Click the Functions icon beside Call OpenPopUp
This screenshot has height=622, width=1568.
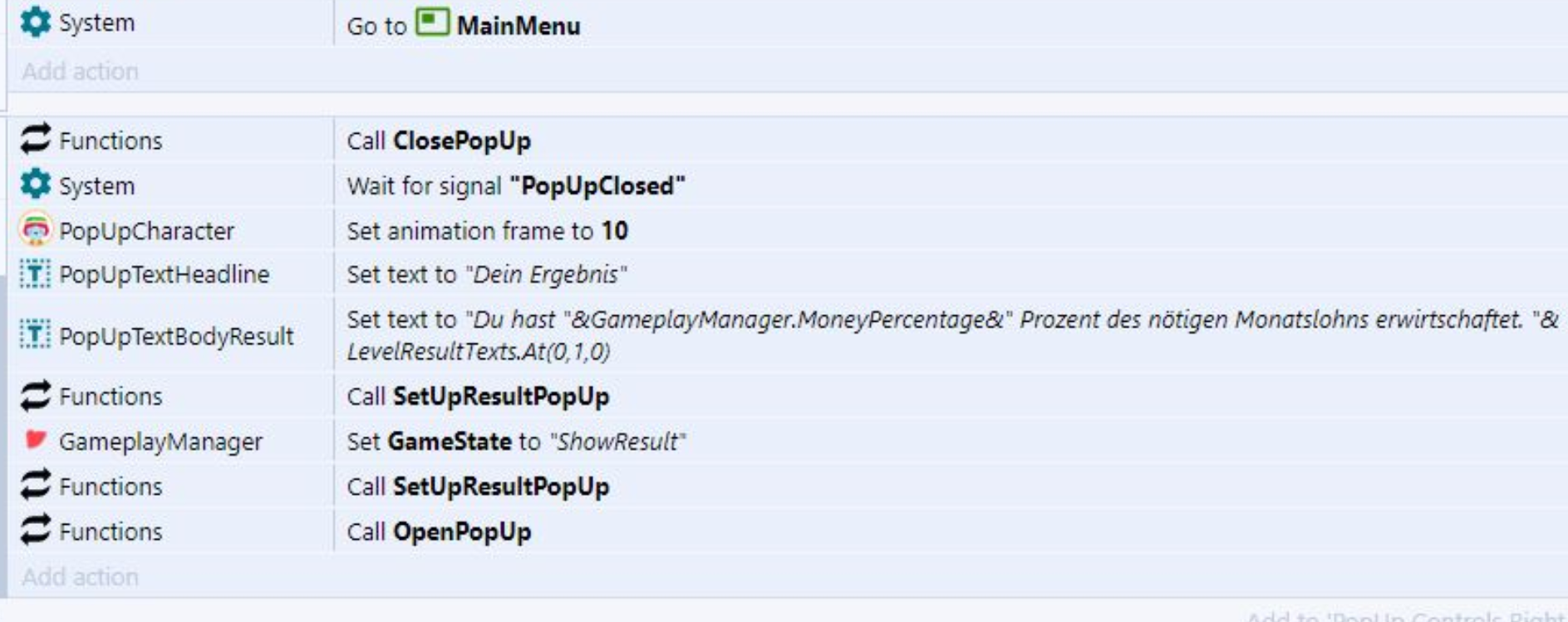coord(35,531)
